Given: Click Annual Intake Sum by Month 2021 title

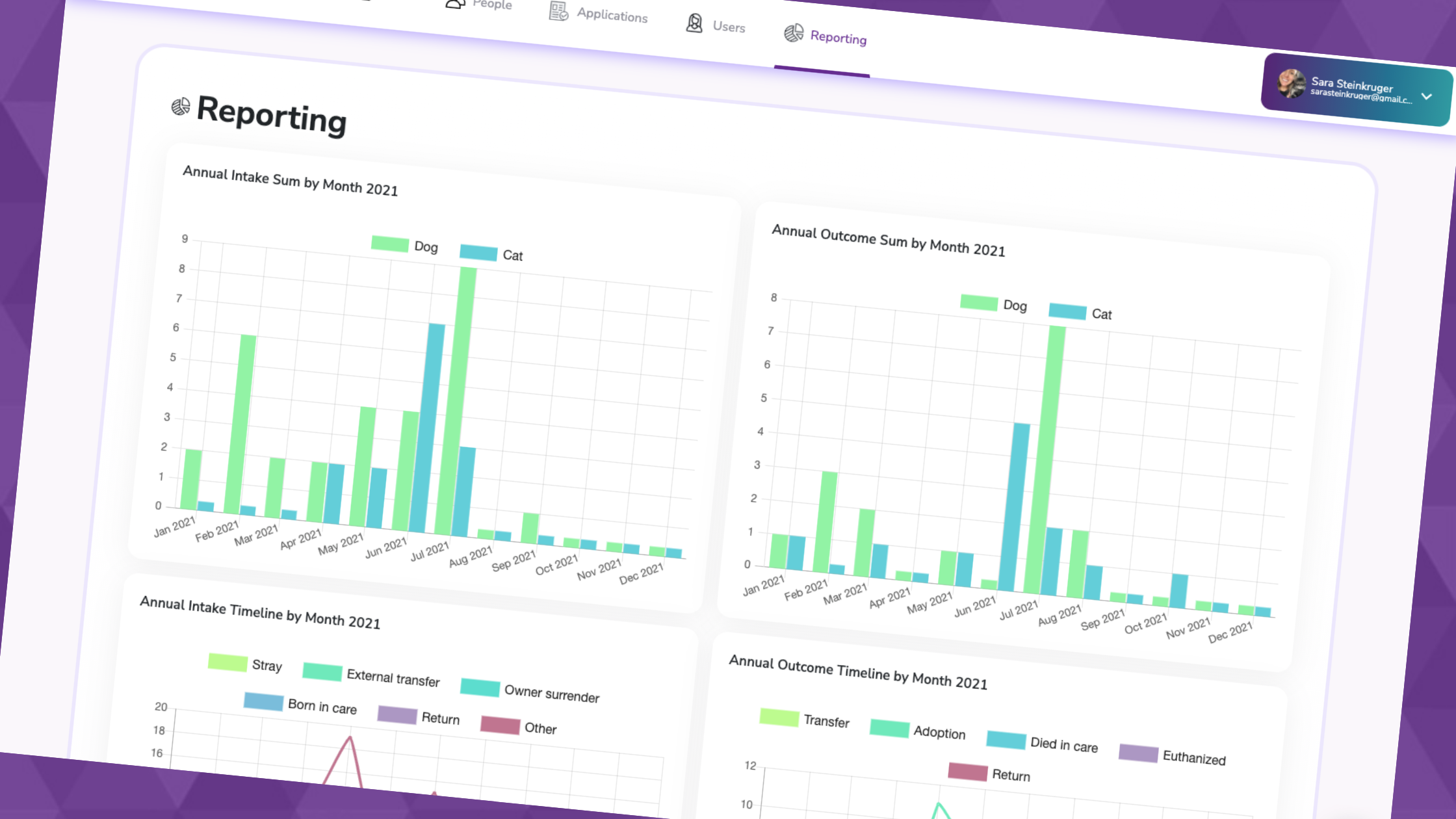Looking at the screenshot, I should (x=290, y=181).
